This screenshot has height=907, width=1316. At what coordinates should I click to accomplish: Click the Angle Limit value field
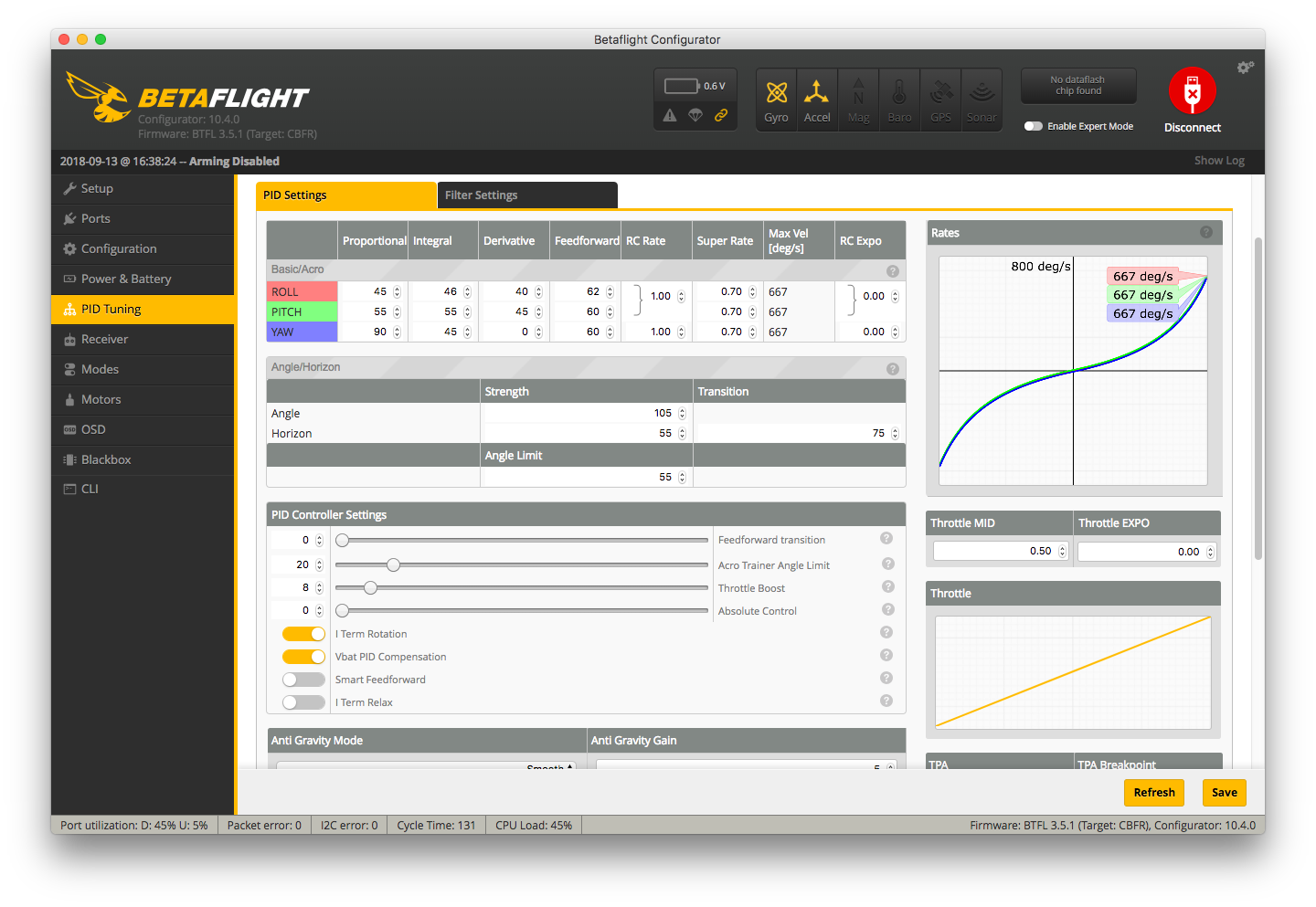[585, 478]
